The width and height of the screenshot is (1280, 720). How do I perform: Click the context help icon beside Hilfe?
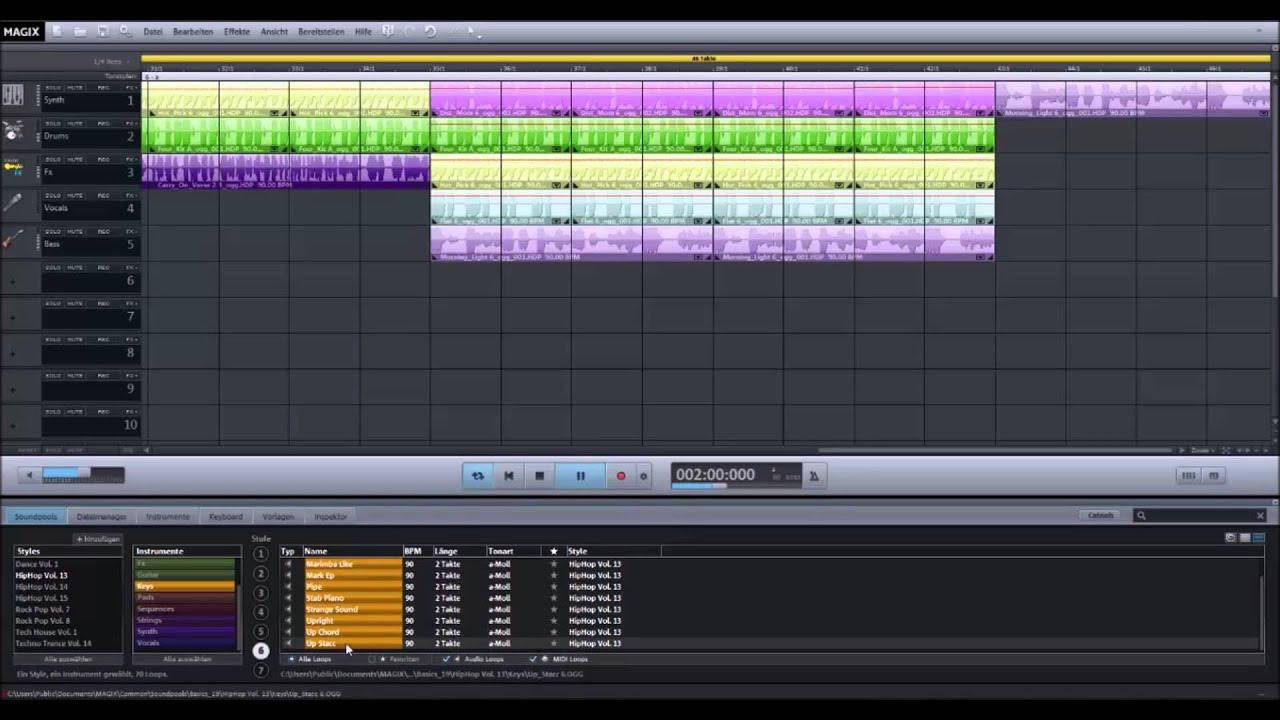coord(387,31)
